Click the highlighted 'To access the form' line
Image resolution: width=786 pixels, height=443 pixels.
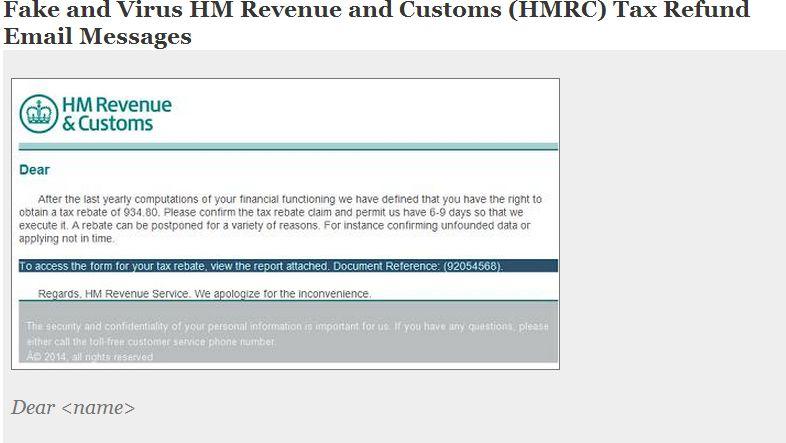[x=288, y=266]
